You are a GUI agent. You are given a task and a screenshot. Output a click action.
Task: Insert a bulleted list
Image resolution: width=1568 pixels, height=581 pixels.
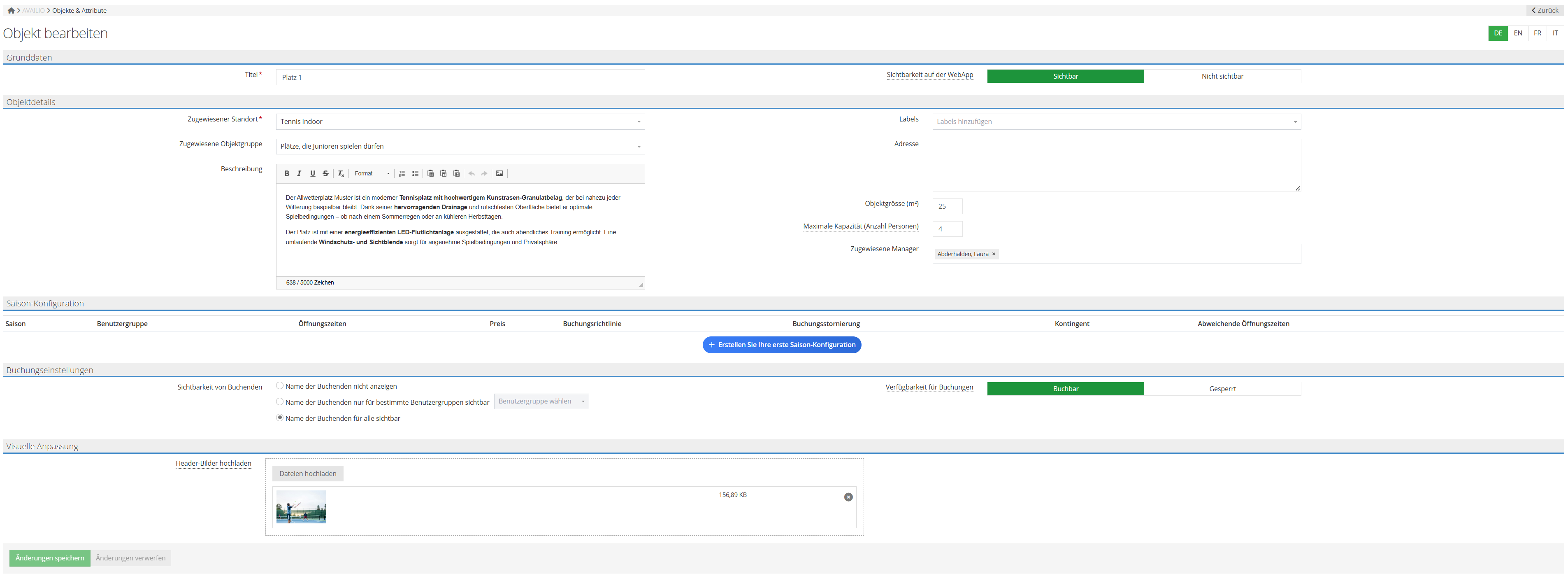(x=415, y=174)
